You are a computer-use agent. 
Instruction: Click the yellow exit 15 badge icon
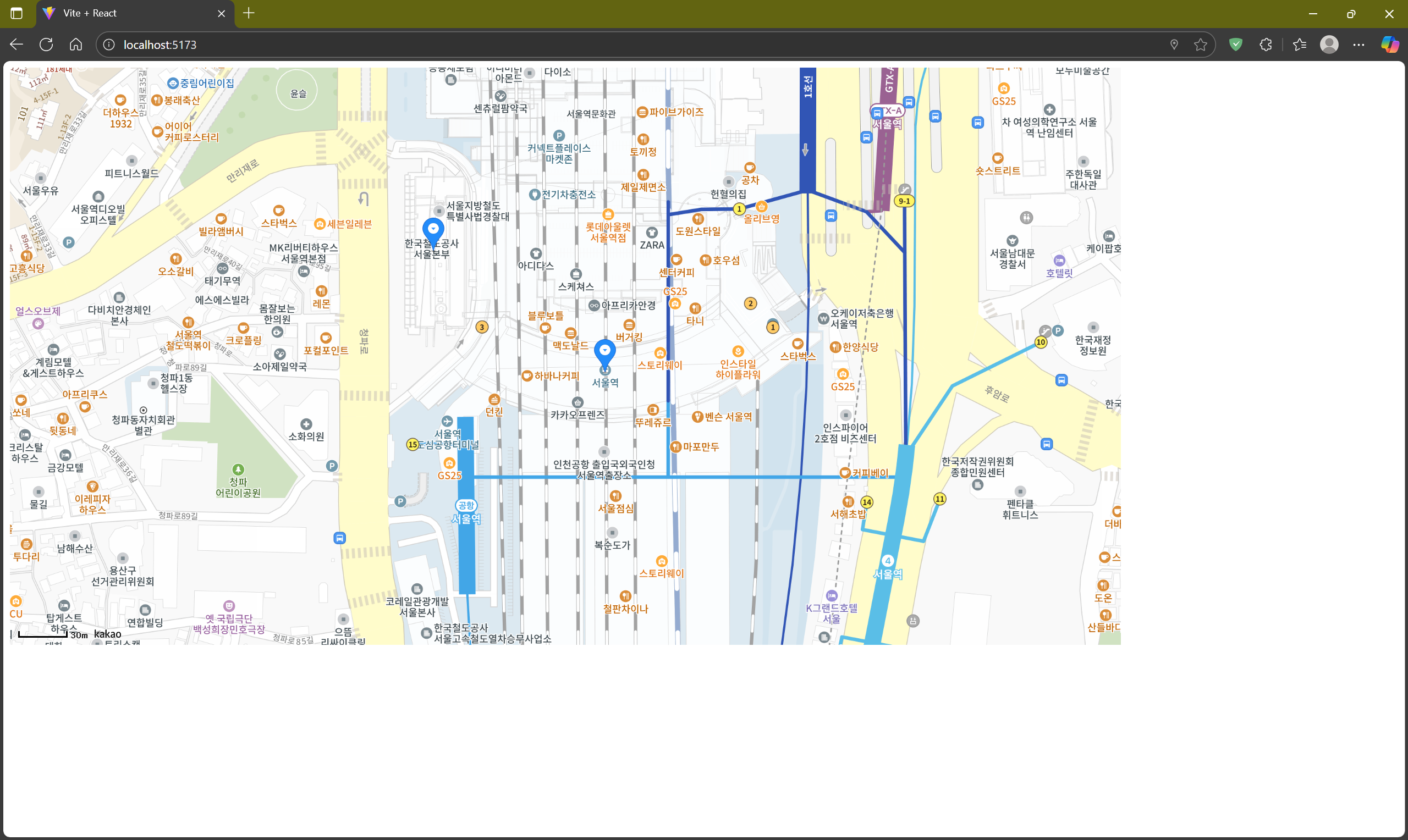coord(413,444)
